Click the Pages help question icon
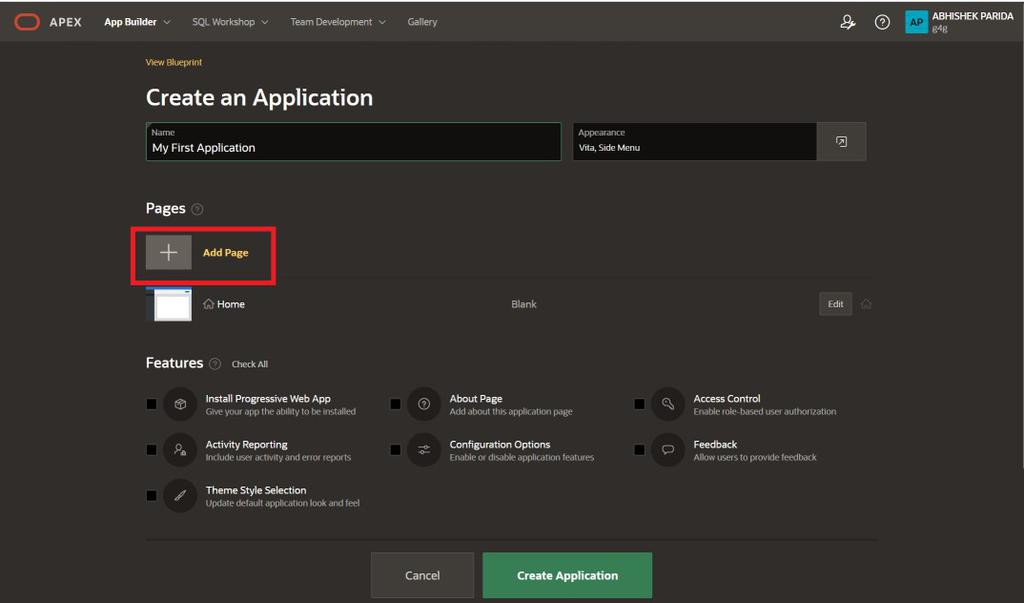The image size is (1024, 603). tap(197, 209)
